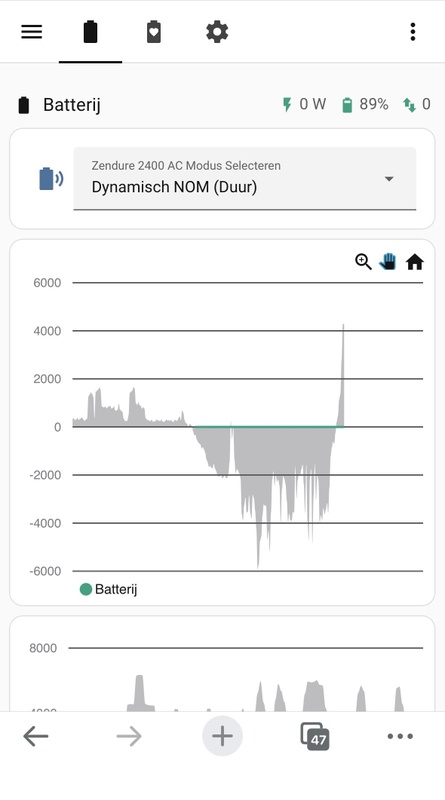Click the 0 W power lightning indicator
The height and width of the screenshot is (800, 445).
point(304,105)
